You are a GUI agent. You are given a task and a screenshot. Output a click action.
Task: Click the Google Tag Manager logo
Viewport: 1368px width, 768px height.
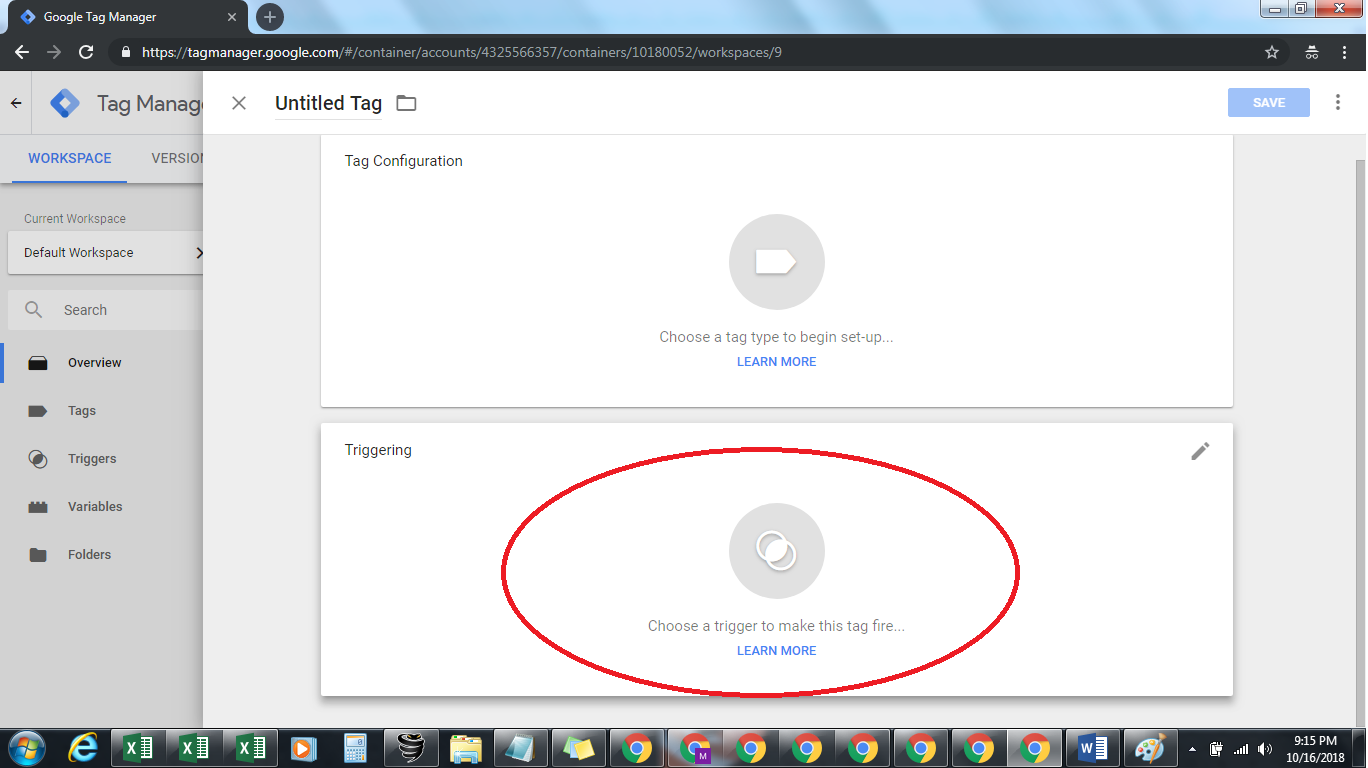point(65,103)
